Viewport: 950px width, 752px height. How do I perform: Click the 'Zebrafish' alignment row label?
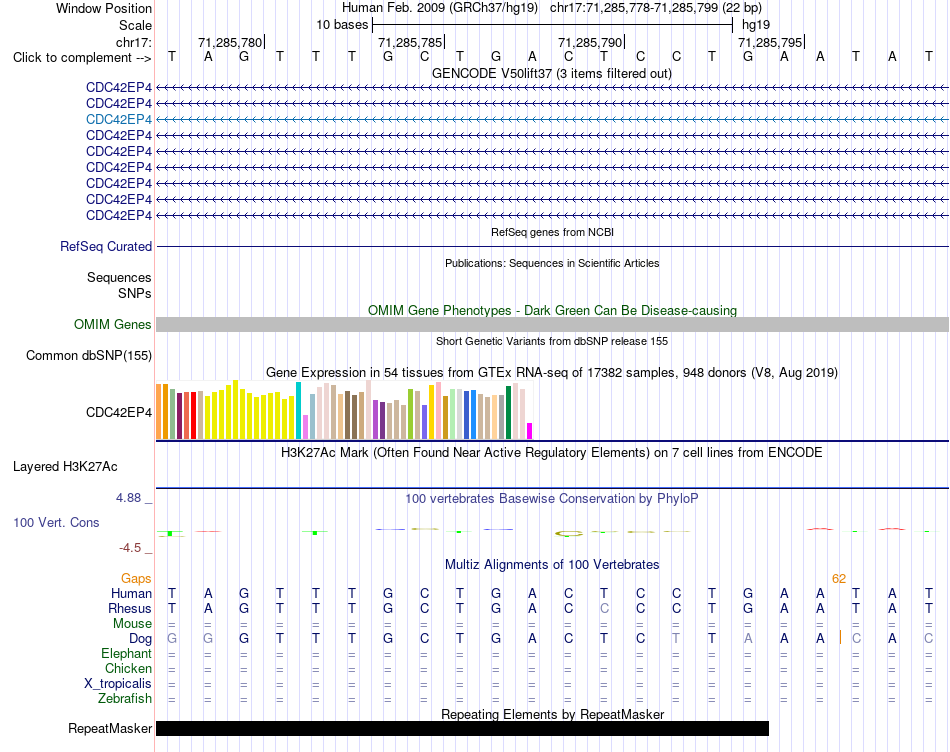click(x=125, y=699)
